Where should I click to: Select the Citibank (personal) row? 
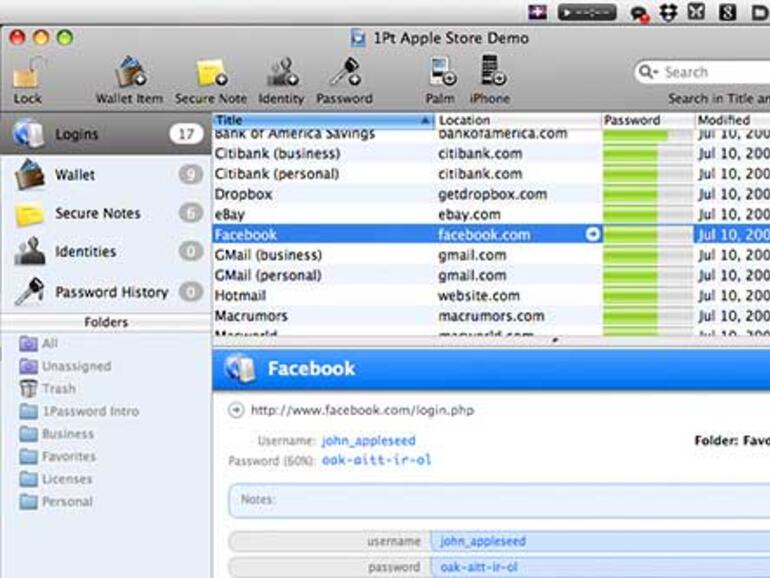(x=491, y=174)
